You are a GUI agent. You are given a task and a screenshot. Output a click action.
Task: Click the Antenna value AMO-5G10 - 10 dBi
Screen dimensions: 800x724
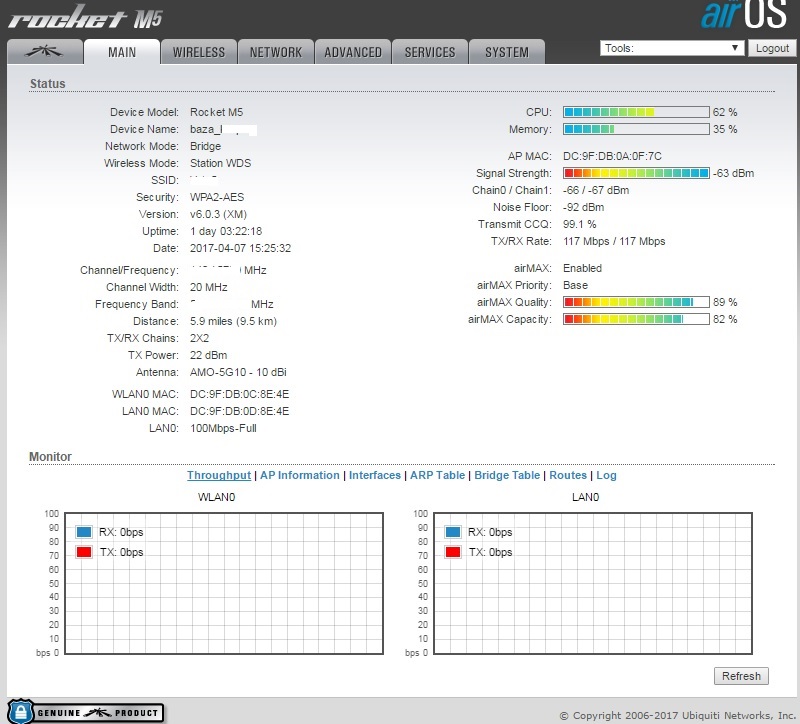[x=238, y=372]
